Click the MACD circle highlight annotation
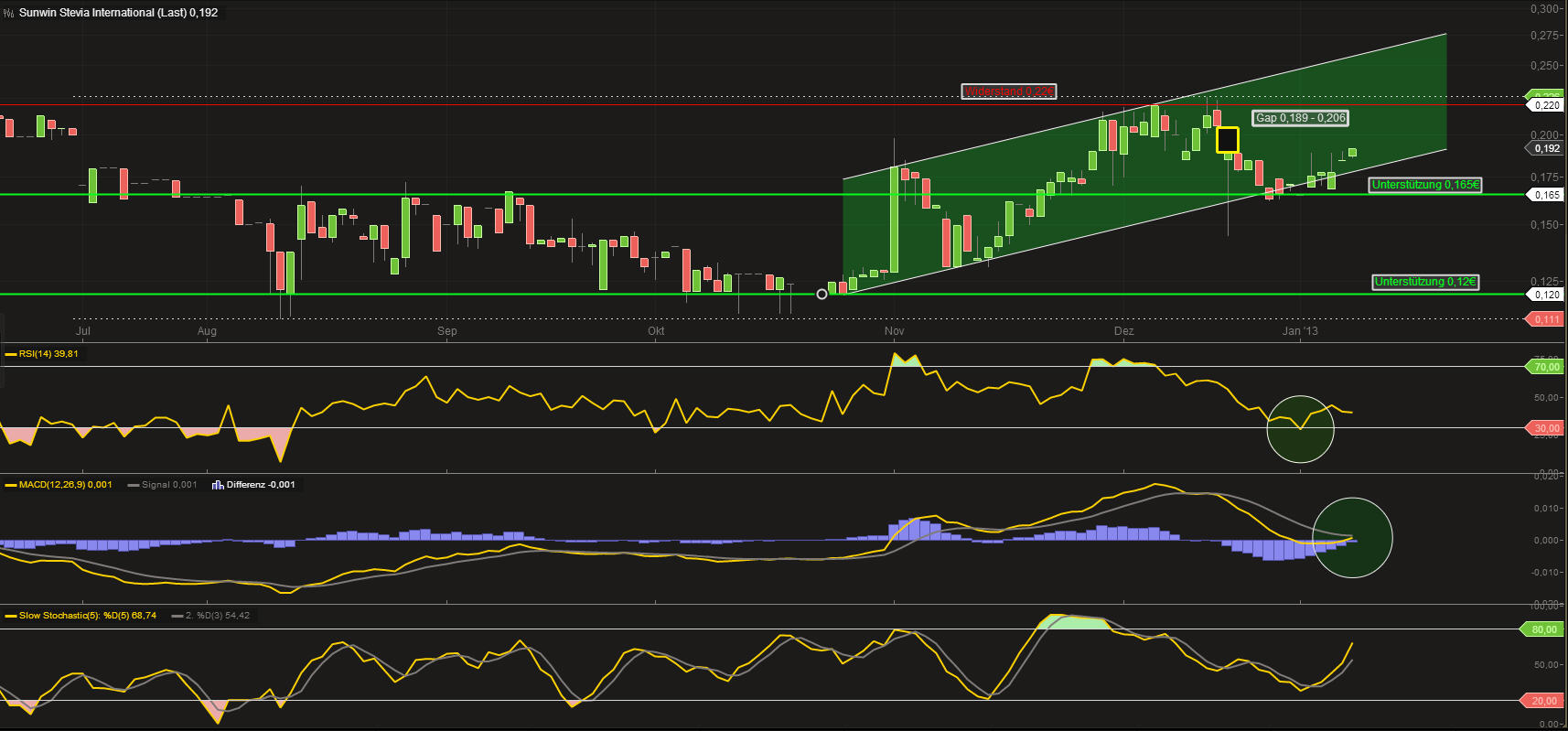Image resolution: width=1568 pixels, height=731 pixels. point(1352,538)
